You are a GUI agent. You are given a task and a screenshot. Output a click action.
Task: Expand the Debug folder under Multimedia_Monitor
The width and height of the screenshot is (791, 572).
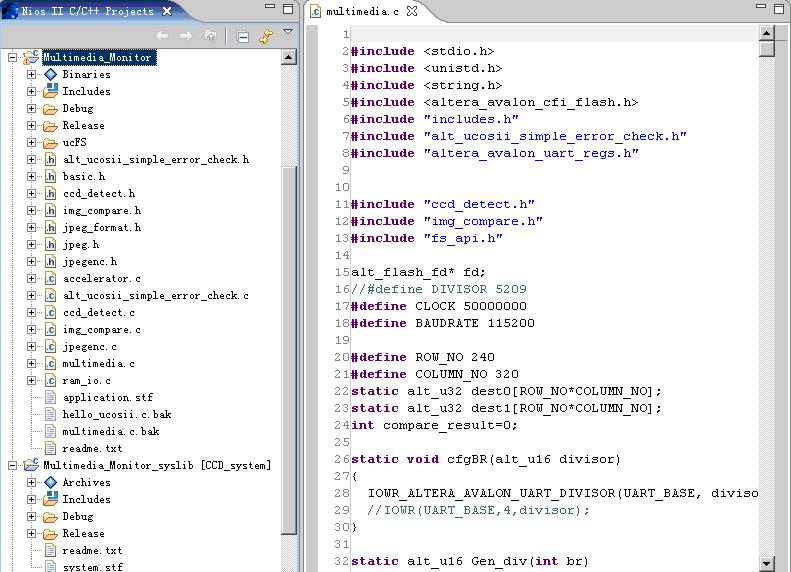[x=32, y=108]
